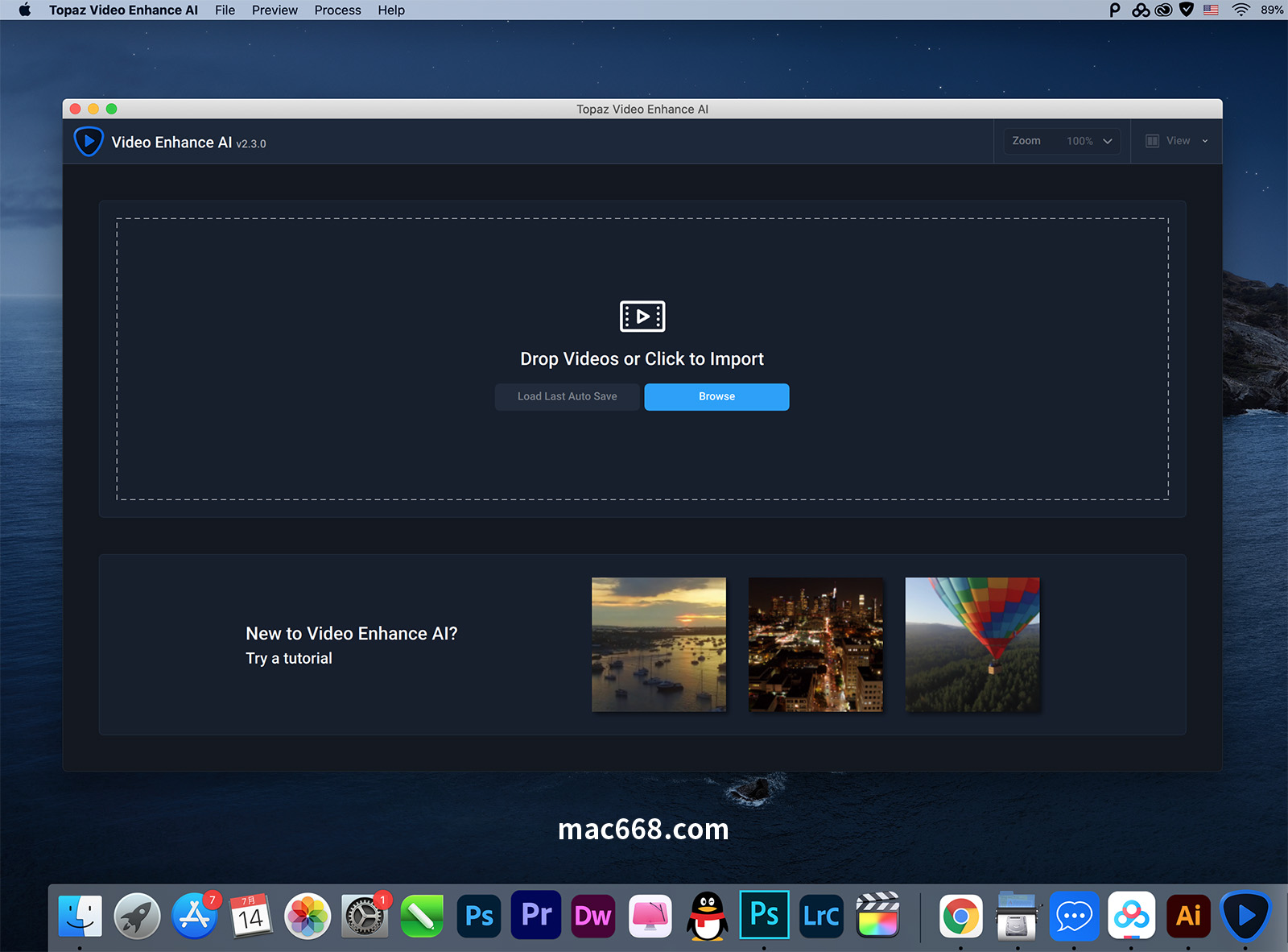Open the Apple menu

tap(25, 10)
